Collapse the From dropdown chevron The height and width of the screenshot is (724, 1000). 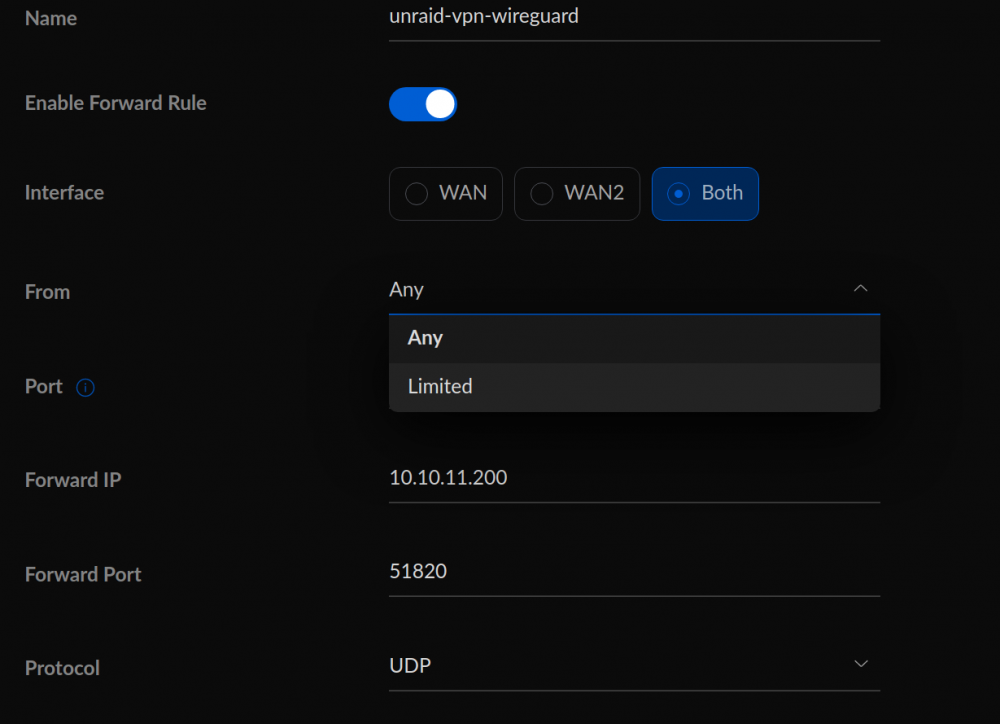point(860,288)
